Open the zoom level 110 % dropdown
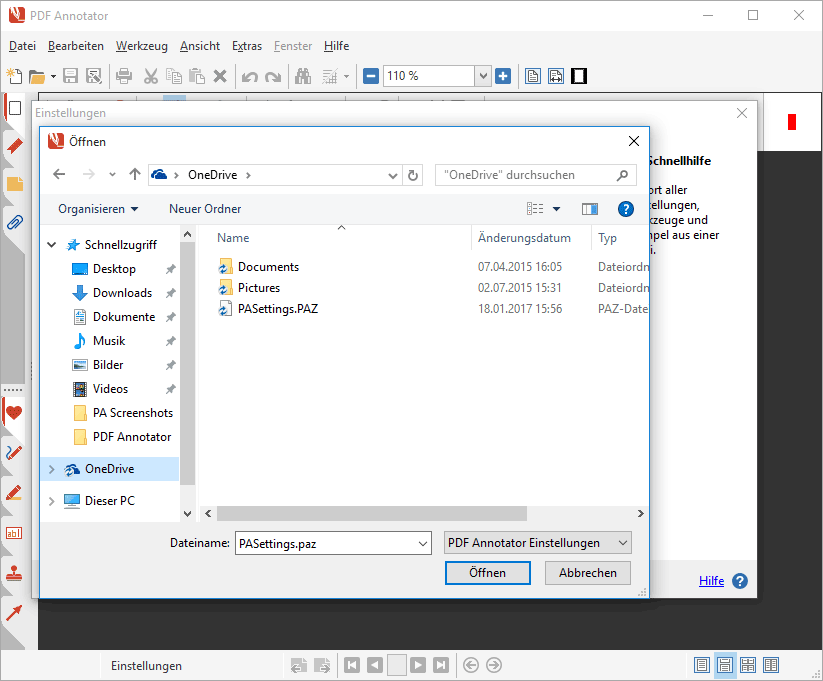This screenshot has height=681, width=823. pyautogui.click(x=483, y=76)
